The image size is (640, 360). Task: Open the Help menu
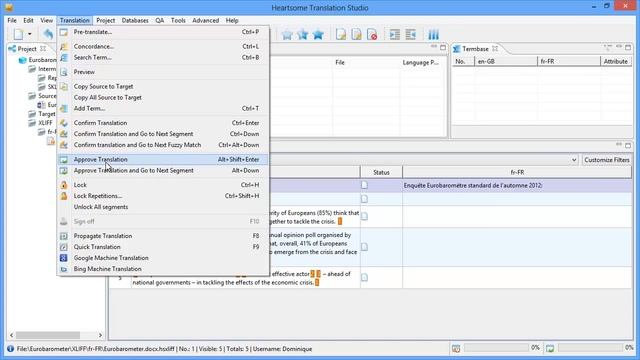pyautogui.click(x=232, y=20)
